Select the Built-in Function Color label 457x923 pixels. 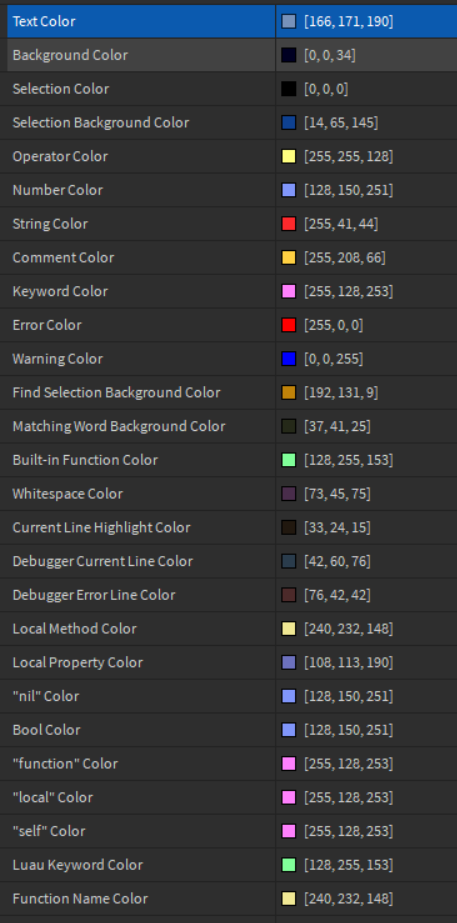pyautogui.click(x=85, y=460)
